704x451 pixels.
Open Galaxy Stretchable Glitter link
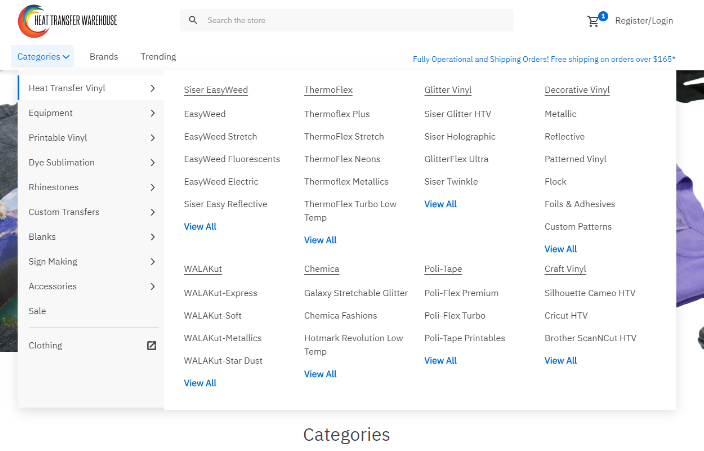tap(356, 293)
